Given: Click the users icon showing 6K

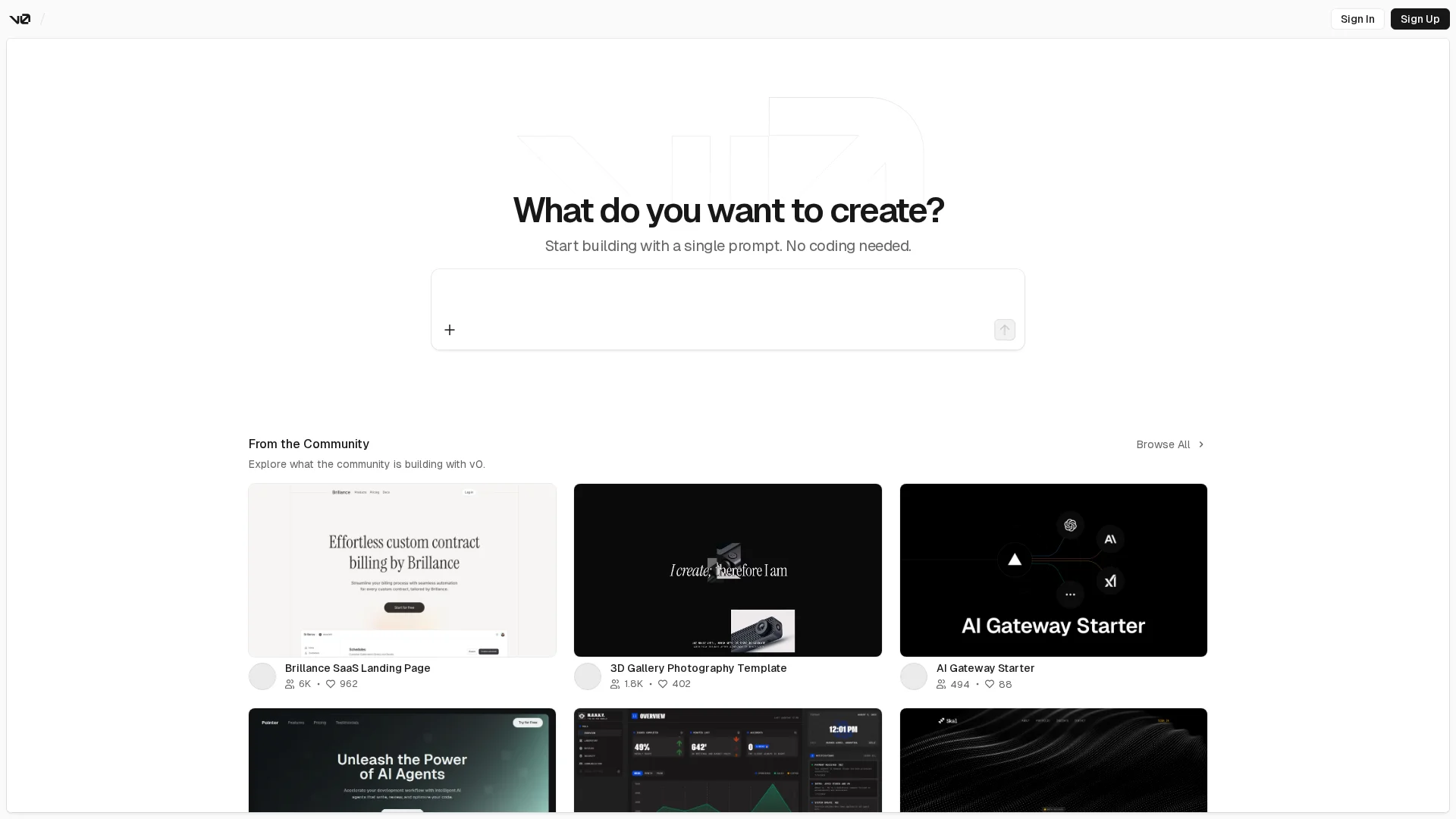Looking at the screenshot, I should 290,684.
